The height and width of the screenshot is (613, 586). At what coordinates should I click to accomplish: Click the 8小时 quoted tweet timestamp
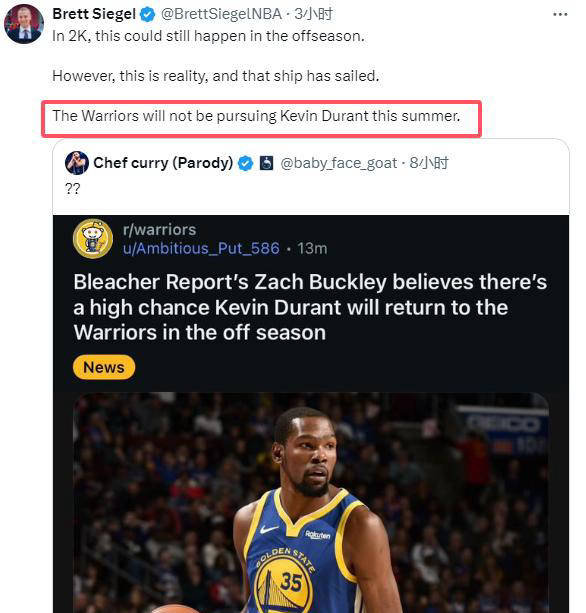429,163
